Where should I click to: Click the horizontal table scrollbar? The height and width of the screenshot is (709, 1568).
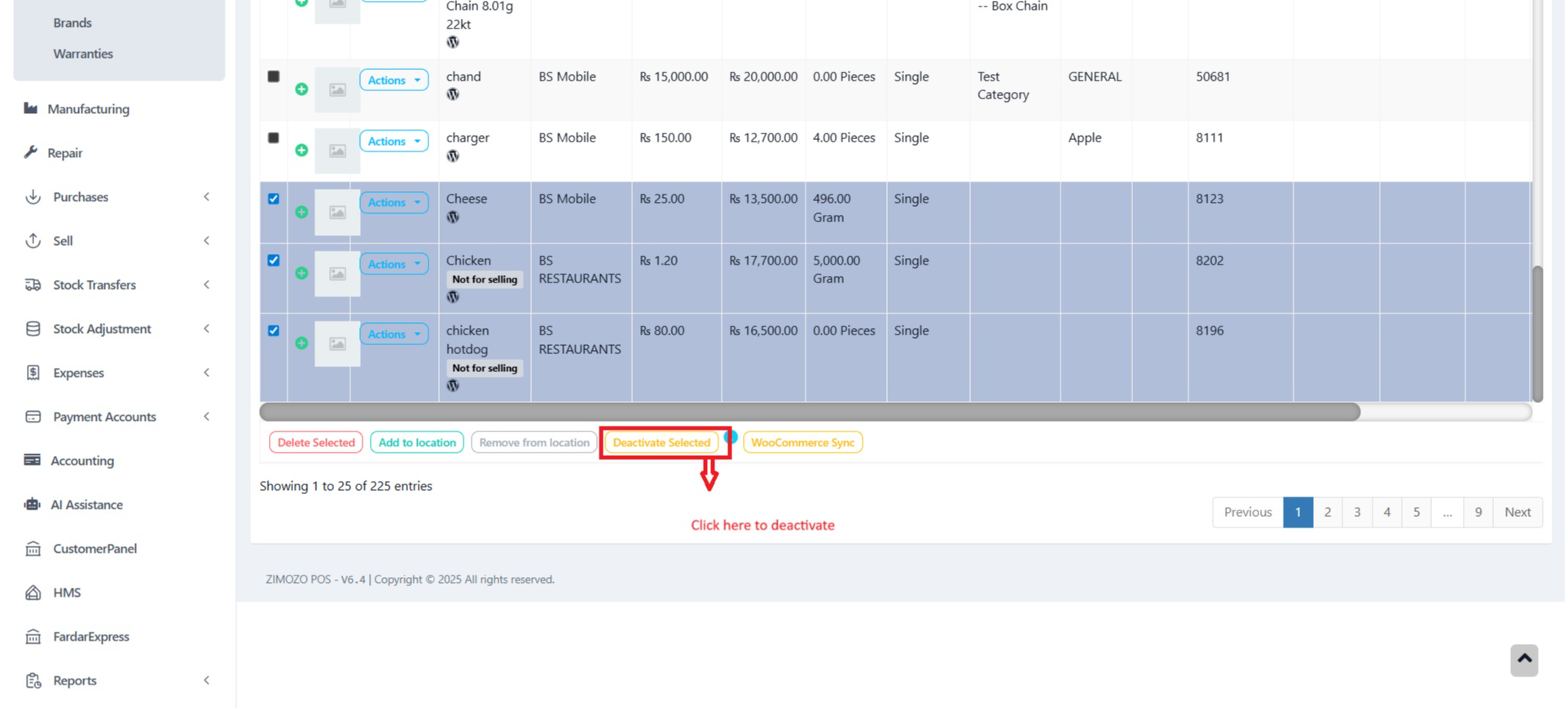coord(809,412)
